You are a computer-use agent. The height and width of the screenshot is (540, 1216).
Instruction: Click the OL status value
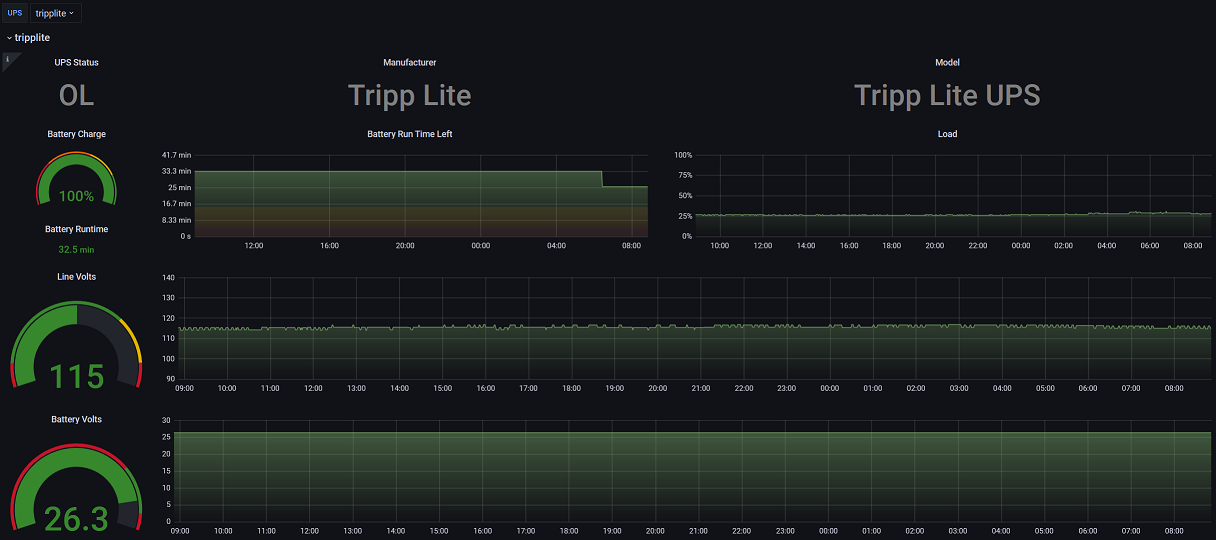click(x=77, y=96)
